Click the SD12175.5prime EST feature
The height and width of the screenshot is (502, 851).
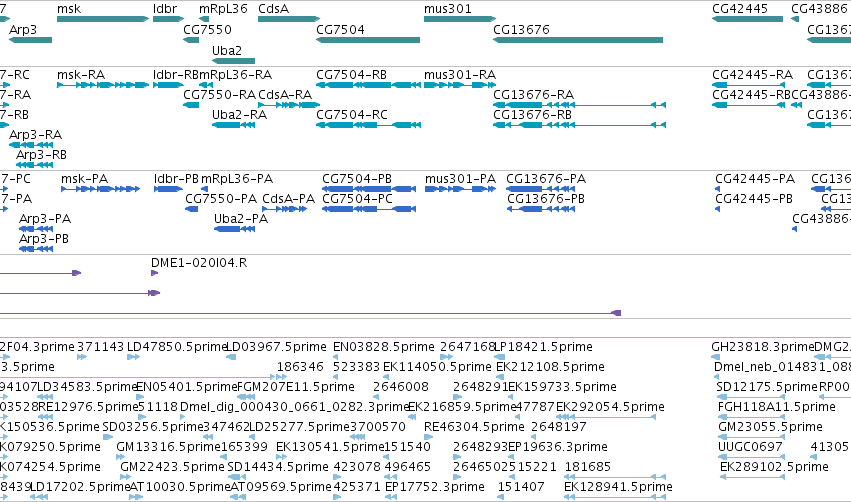(x=752, y=397)
